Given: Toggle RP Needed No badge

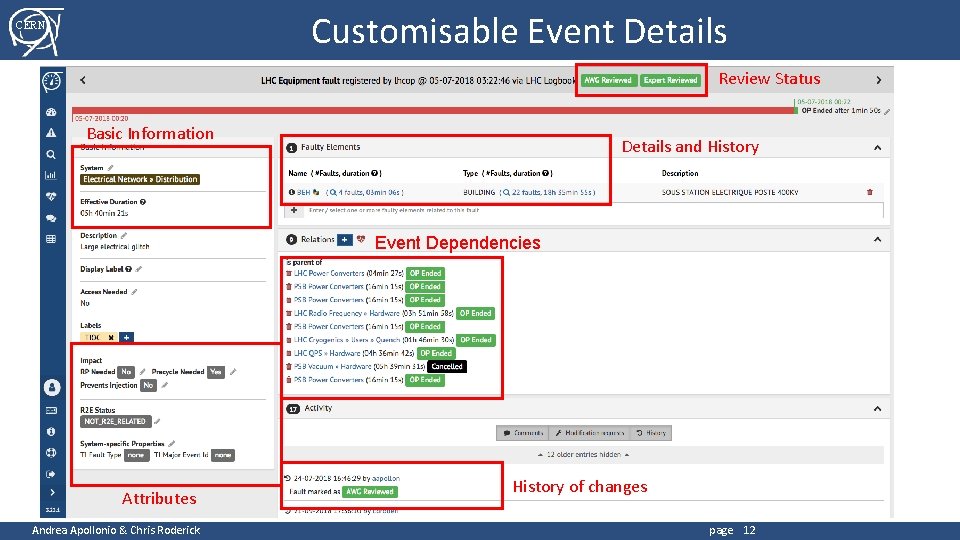Looking at the screenshot, I should pyautogui.click(x=126, y=372).
